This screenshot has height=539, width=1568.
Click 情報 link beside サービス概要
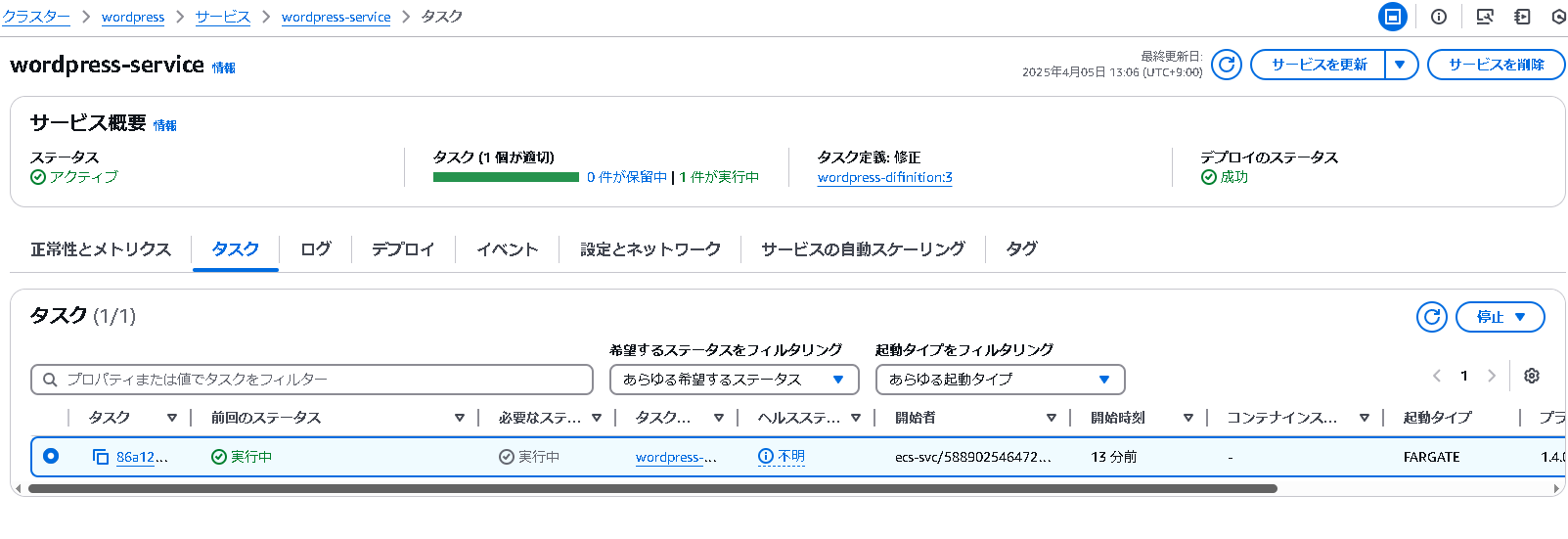pyautogui.click(x=165, y=125)
